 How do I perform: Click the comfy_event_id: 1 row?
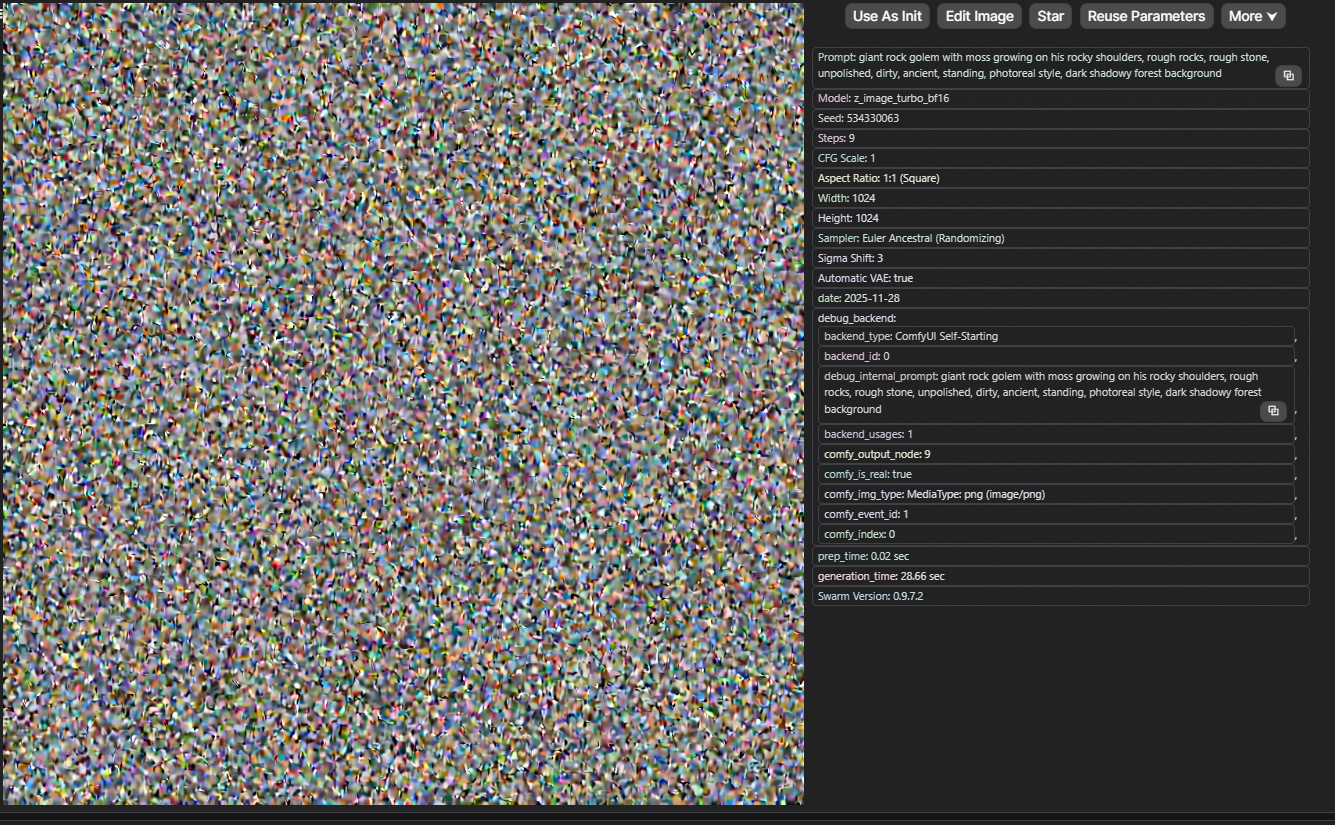(x=1057, y=514)
